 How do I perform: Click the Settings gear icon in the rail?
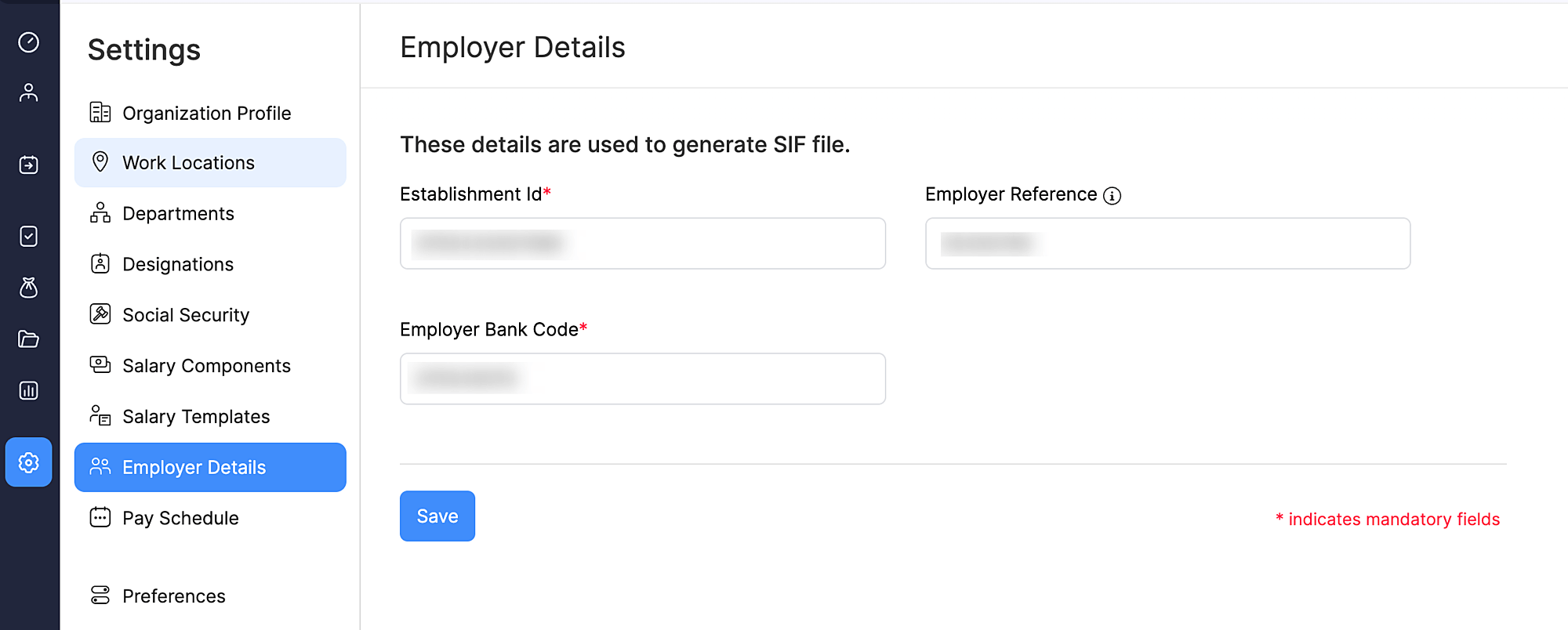point(29,463)
